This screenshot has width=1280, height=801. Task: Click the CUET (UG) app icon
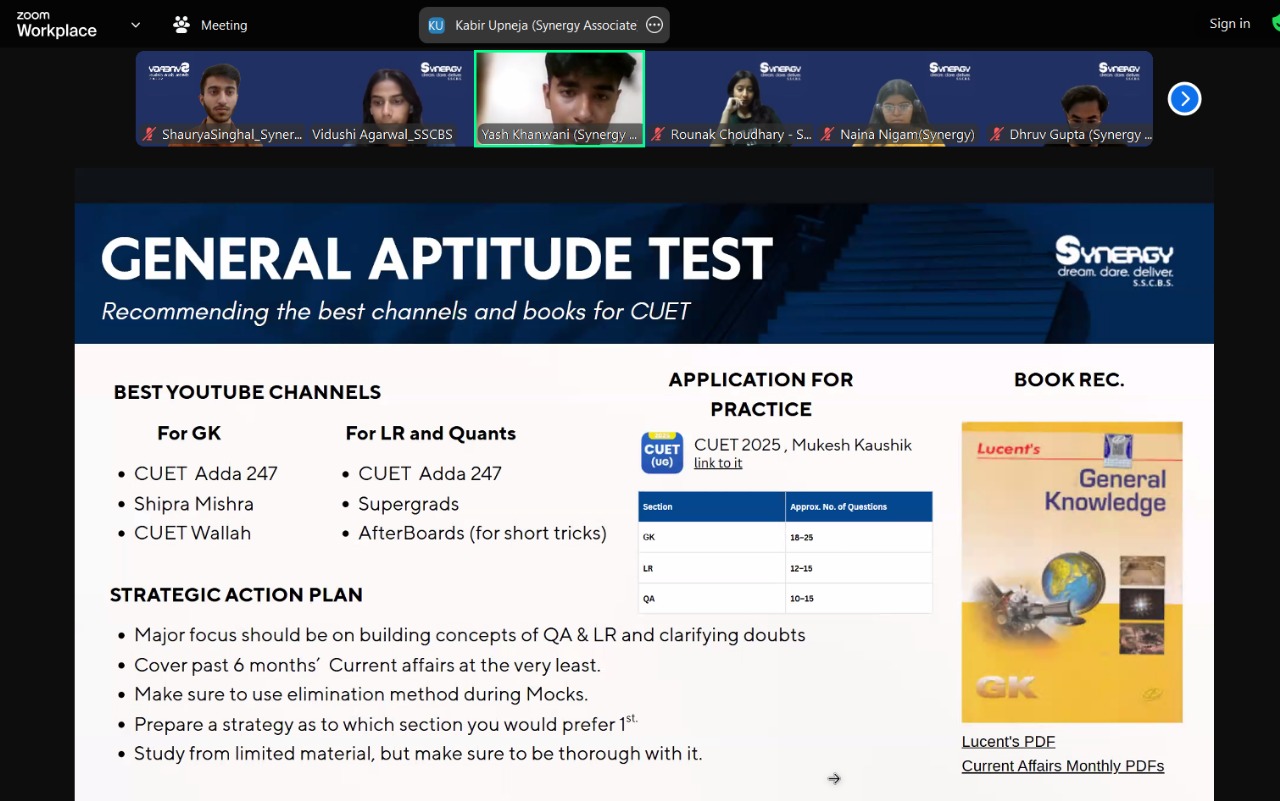click(662, 453)
